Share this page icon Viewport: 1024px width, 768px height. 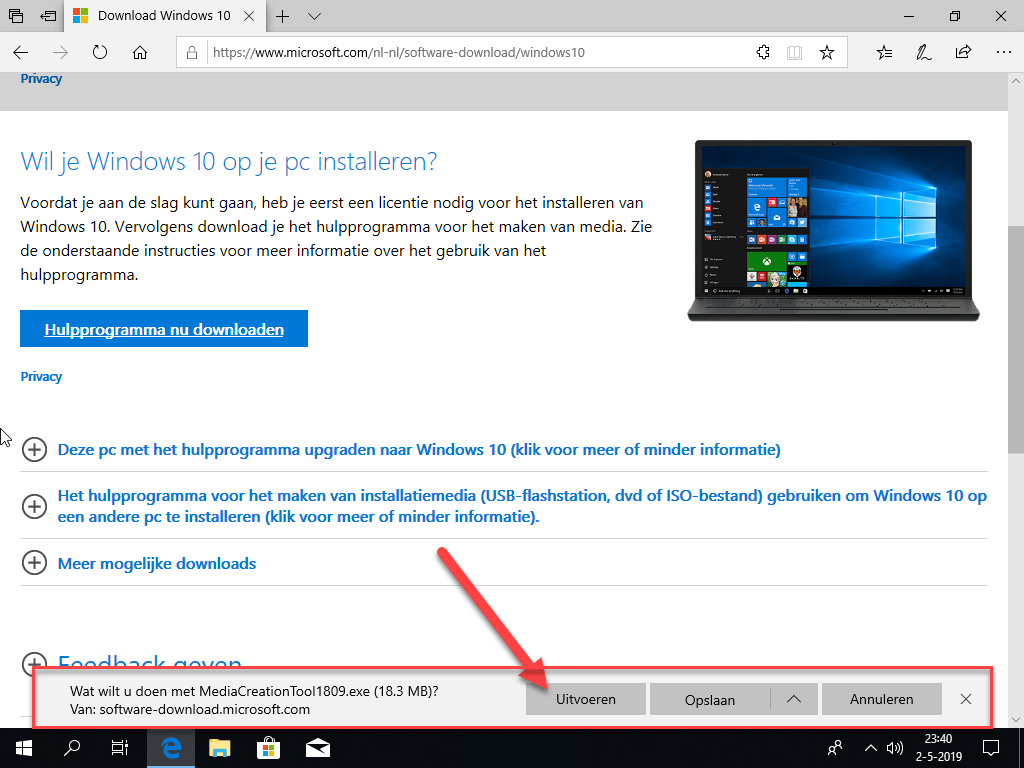[963, 52]
